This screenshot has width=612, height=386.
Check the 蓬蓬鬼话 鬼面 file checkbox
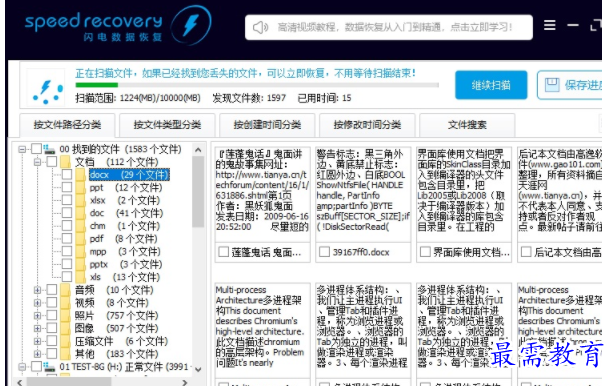click(224, 252)
